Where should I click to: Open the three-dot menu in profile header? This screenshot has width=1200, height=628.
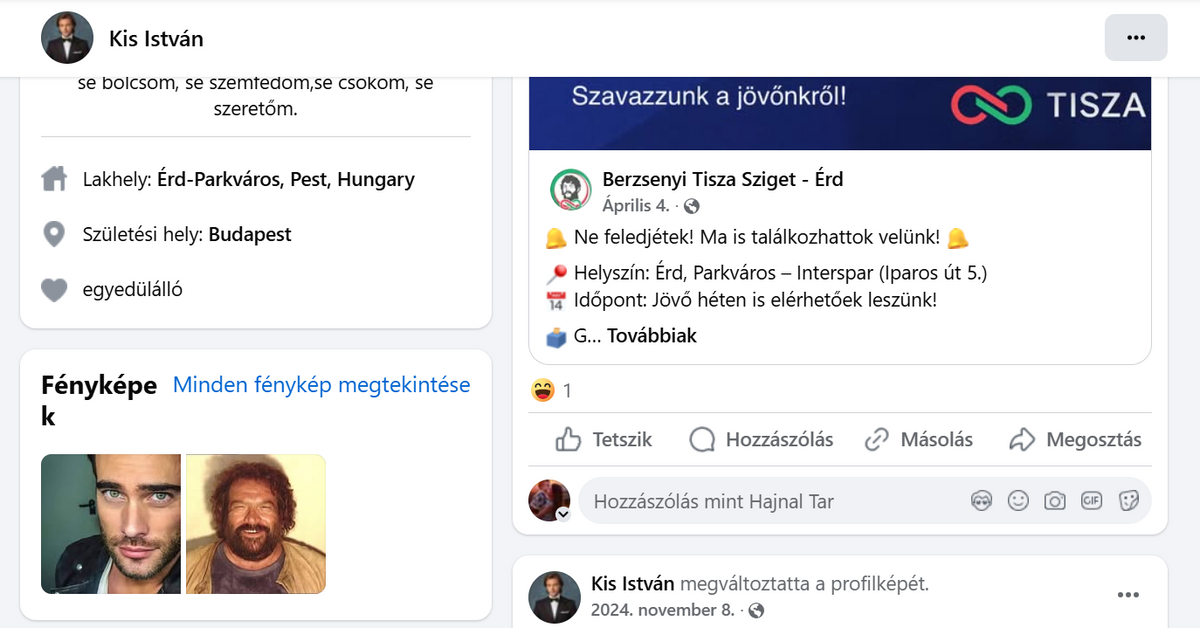[1136, 38]
